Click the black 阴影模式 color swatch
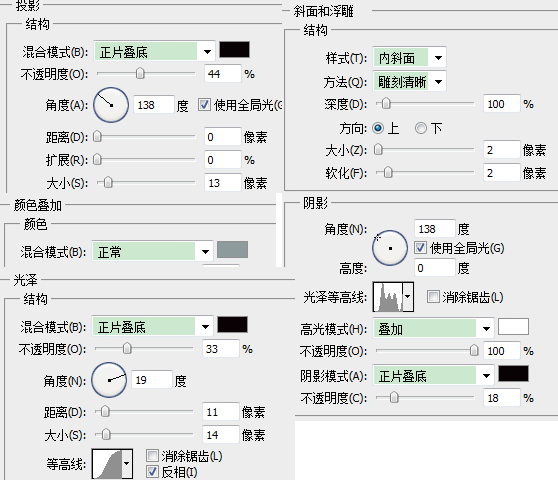The height and width of the screenshot is (480, 558). coord(513,374)
